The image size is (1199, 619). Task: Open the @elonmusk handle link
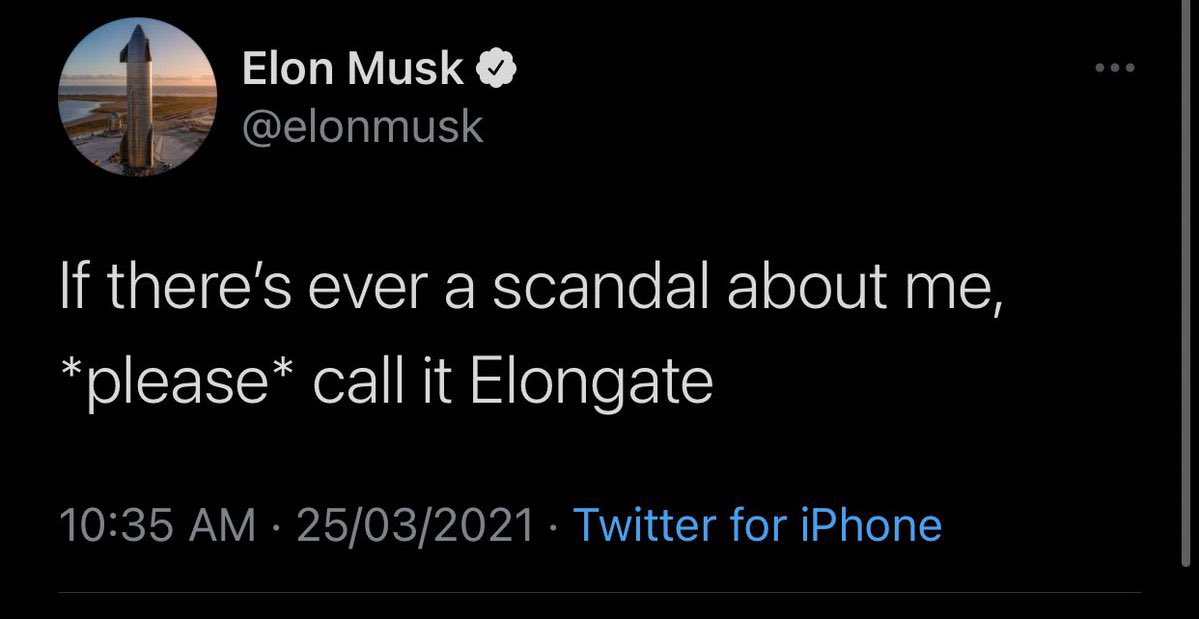tap(362, 126)
